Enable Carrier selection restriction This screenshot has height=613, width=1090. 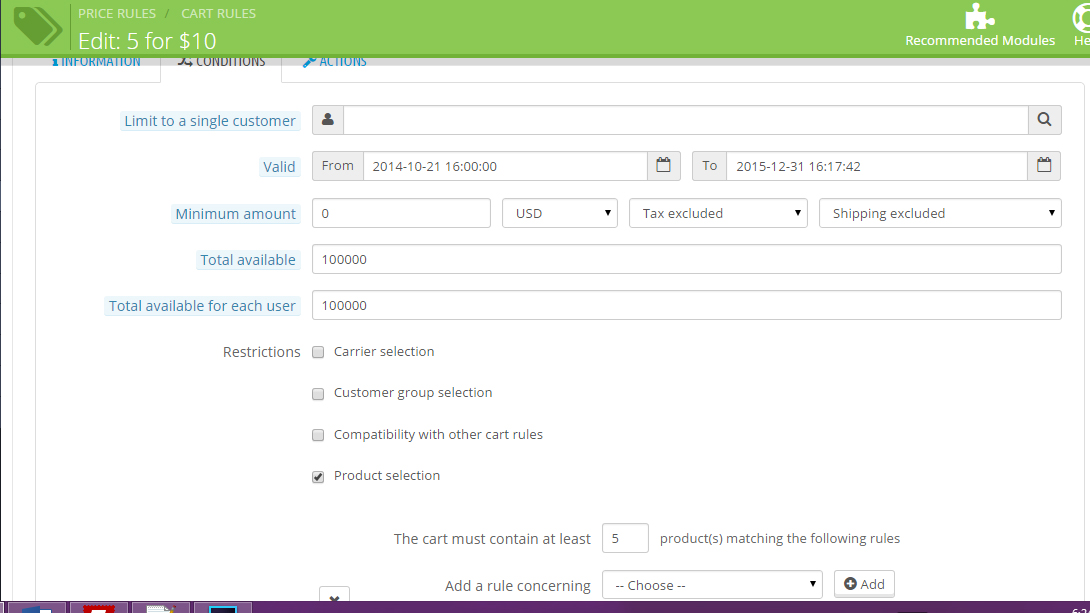[x=318, y=352]
